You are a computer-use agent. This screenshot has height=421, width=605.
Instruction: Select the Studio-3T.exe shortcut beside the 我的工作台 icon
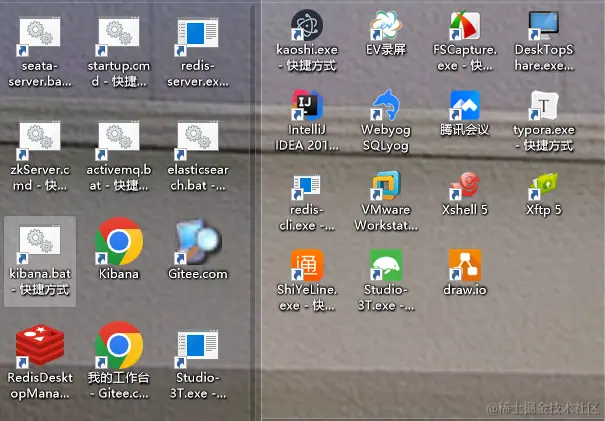(198, 348)
